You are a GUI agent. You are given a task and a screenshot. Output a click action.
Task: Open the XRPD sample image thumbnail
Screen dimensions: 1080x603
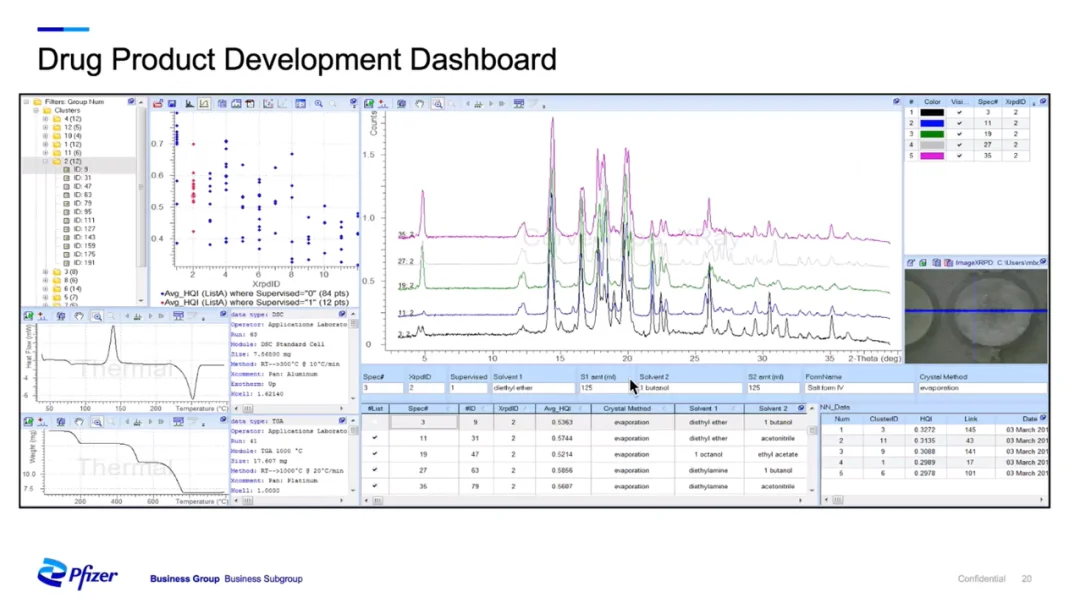976,316
